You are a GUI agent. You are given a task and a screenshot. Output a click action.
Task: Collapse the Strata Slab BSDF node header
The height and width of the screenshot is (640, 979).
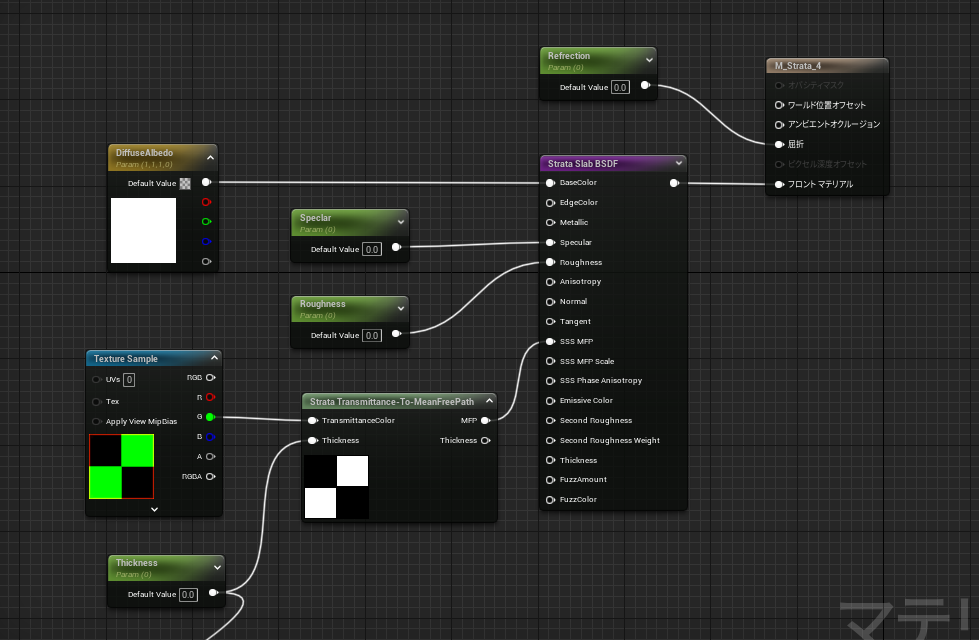[x=679, y=163]
